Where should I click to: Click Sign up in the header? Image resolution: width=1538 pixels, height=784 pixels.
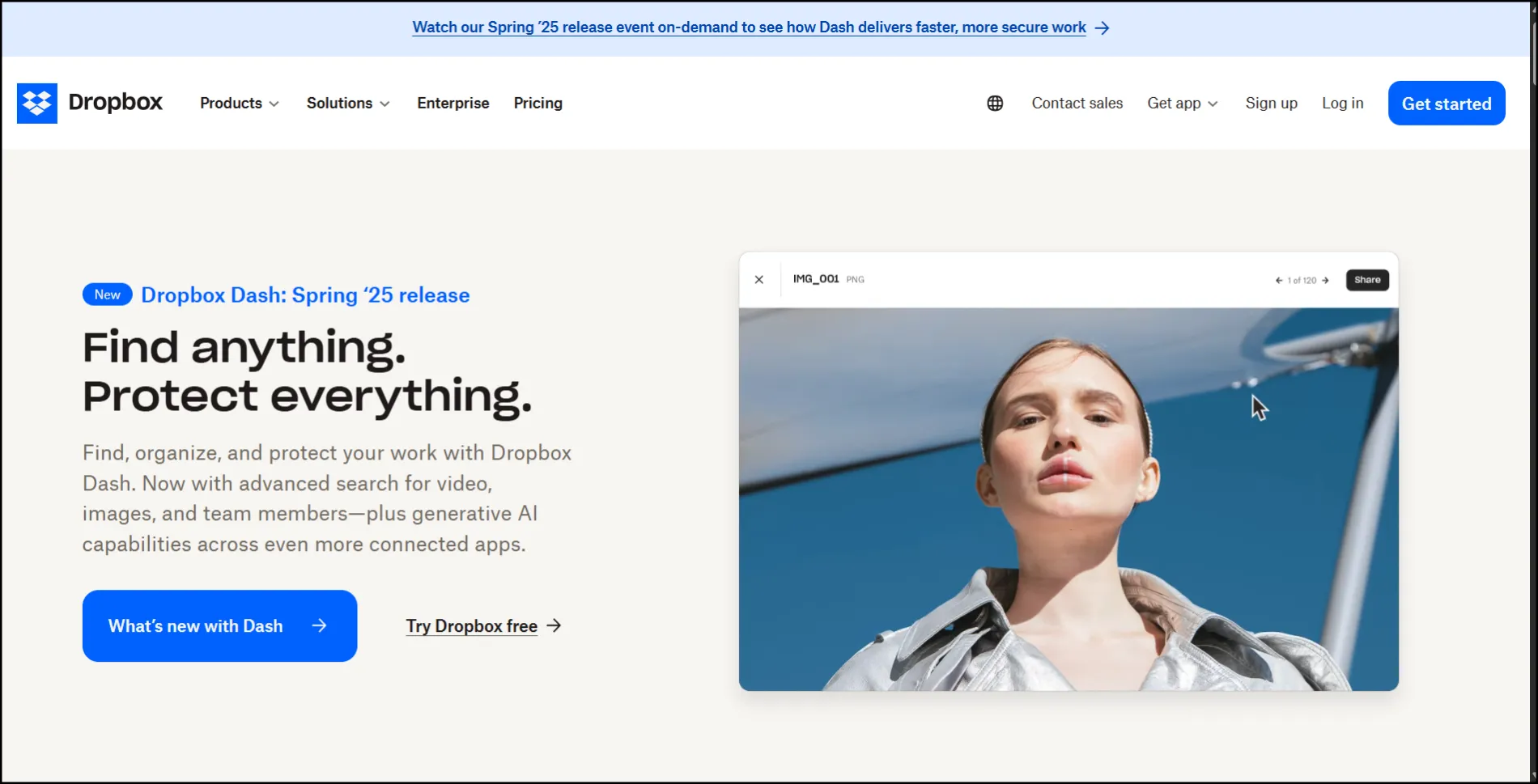point(1271,103)
